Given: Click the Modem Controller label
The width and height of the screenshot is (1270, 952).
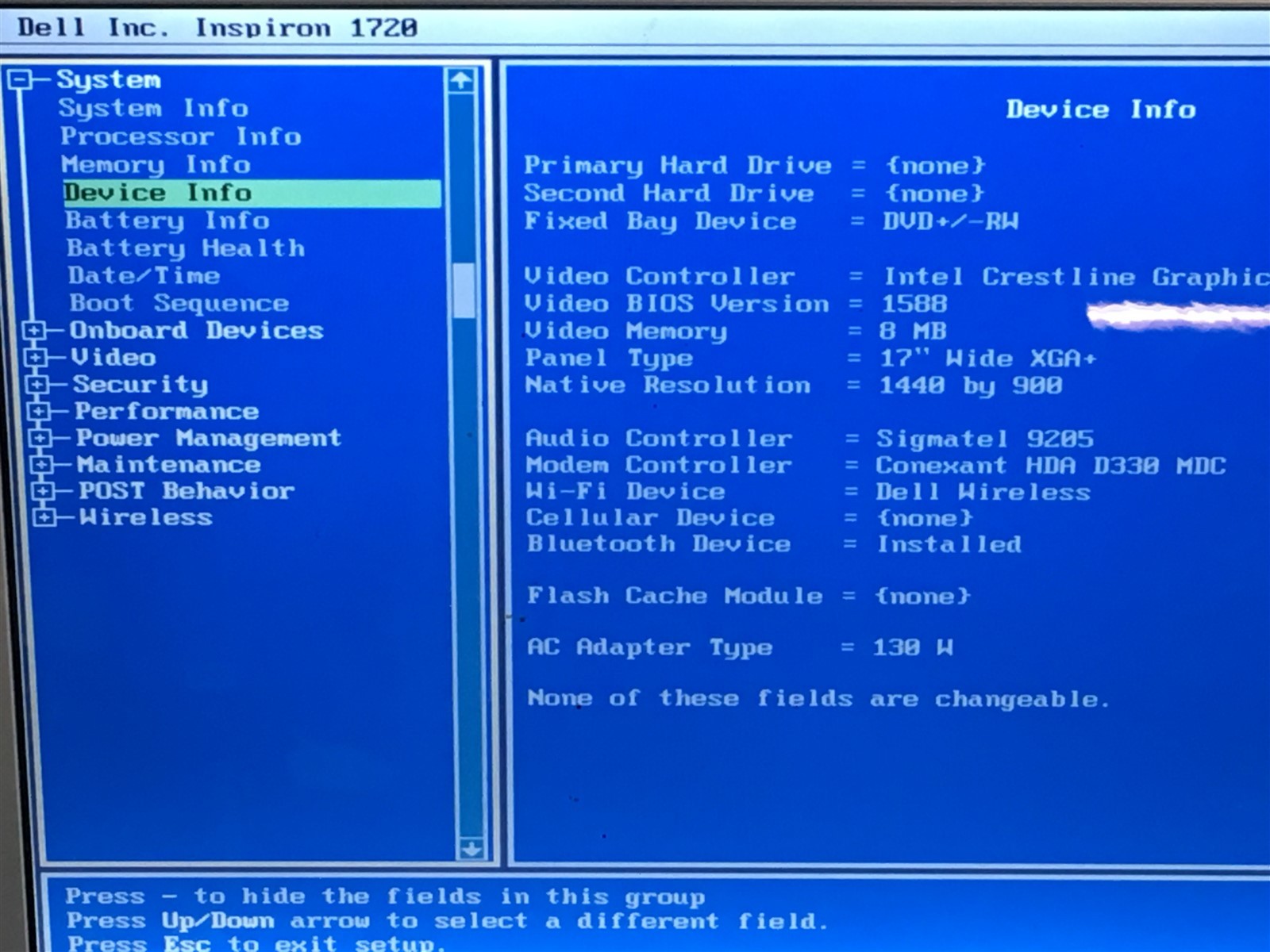Looking at the screenshot, I should [659, 465].
